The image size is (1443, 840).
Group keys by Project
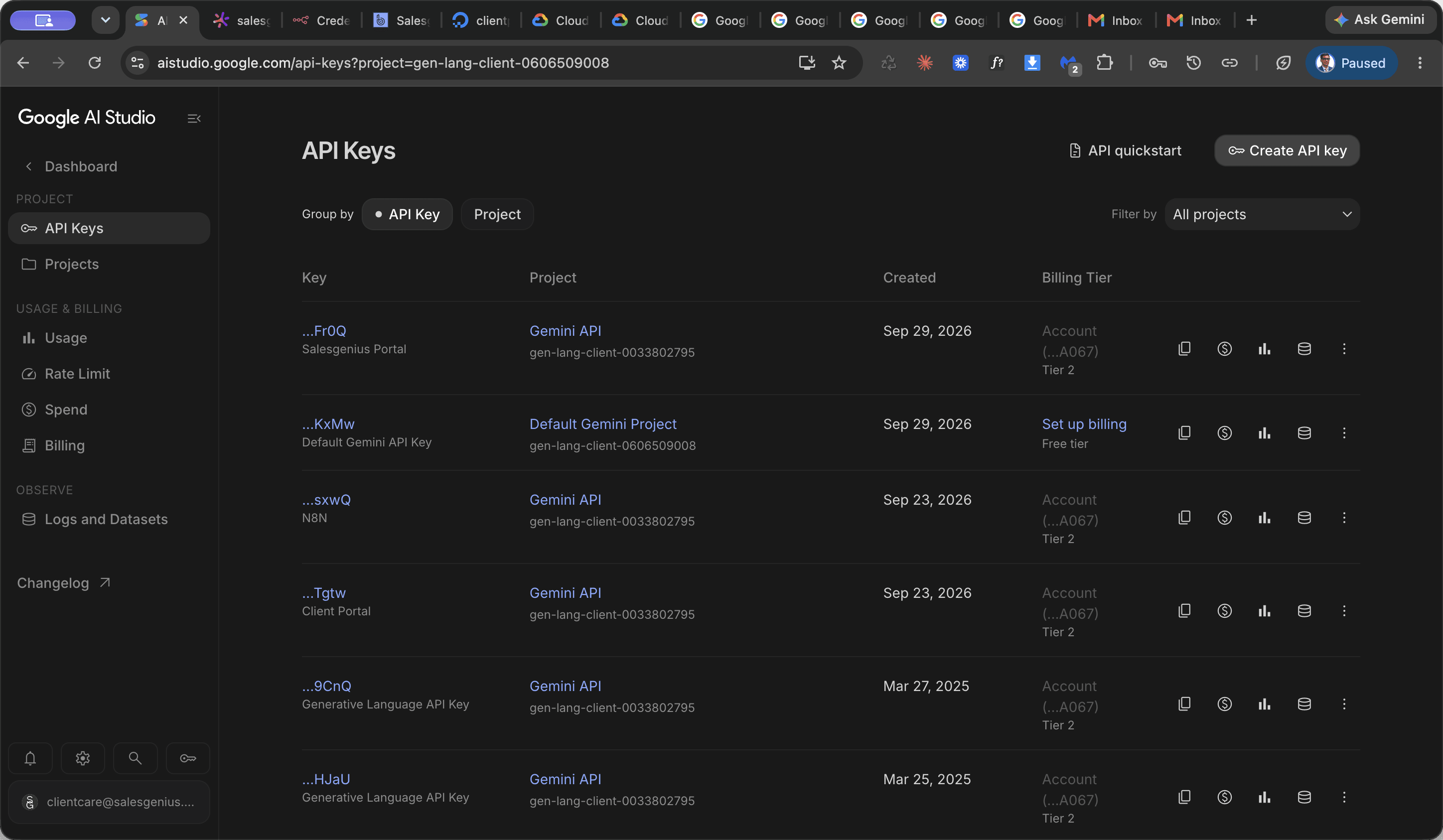pos(497,214)
